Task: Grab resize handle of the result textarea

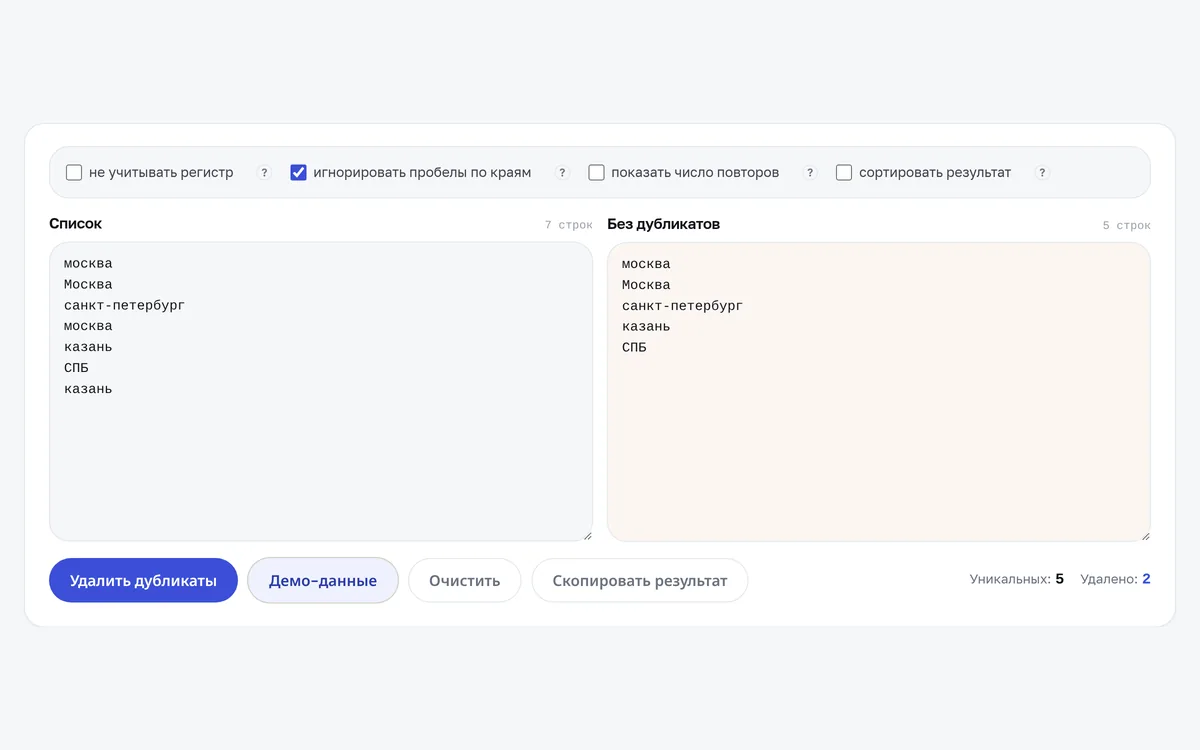Action: 1145,536
